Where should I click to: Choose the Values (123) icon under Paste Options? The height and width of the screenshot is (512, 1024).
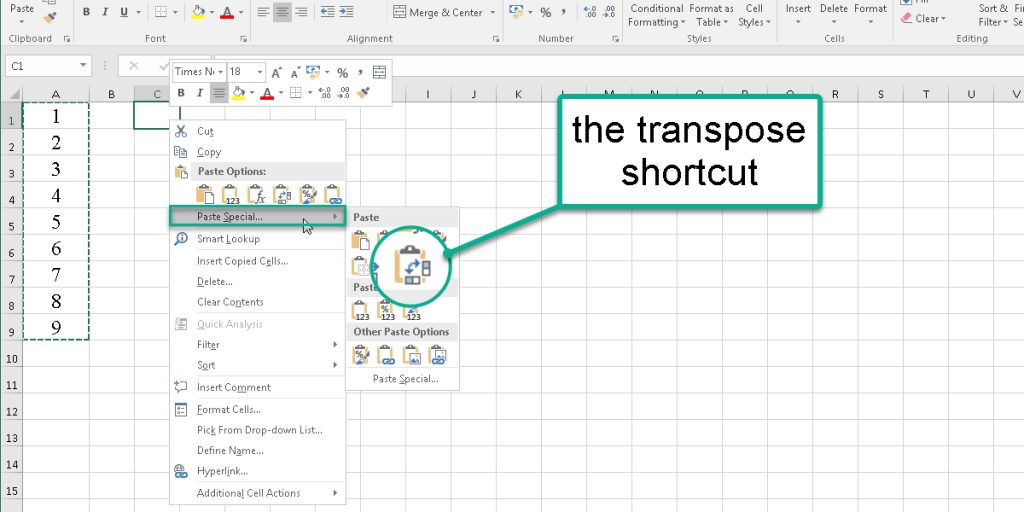pos(231,194)
